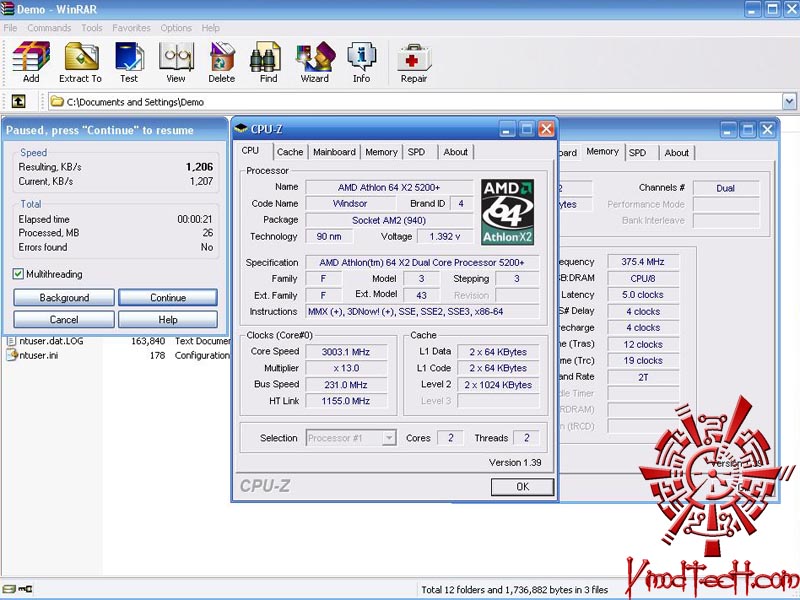Viewport: 800px width, 600px height.
Task: Switch to front CPU-Z SPD tab
Action: [x=416, y=152]
